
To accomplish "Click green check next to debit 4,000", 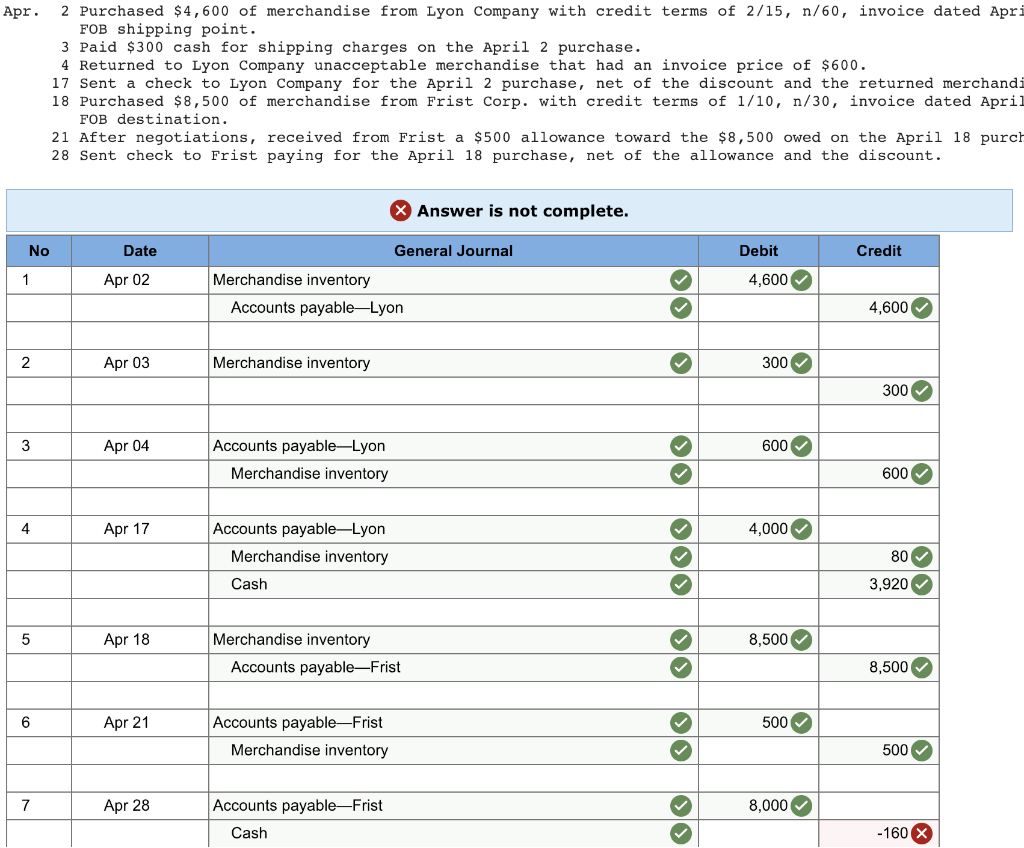I will coord(801,529).
